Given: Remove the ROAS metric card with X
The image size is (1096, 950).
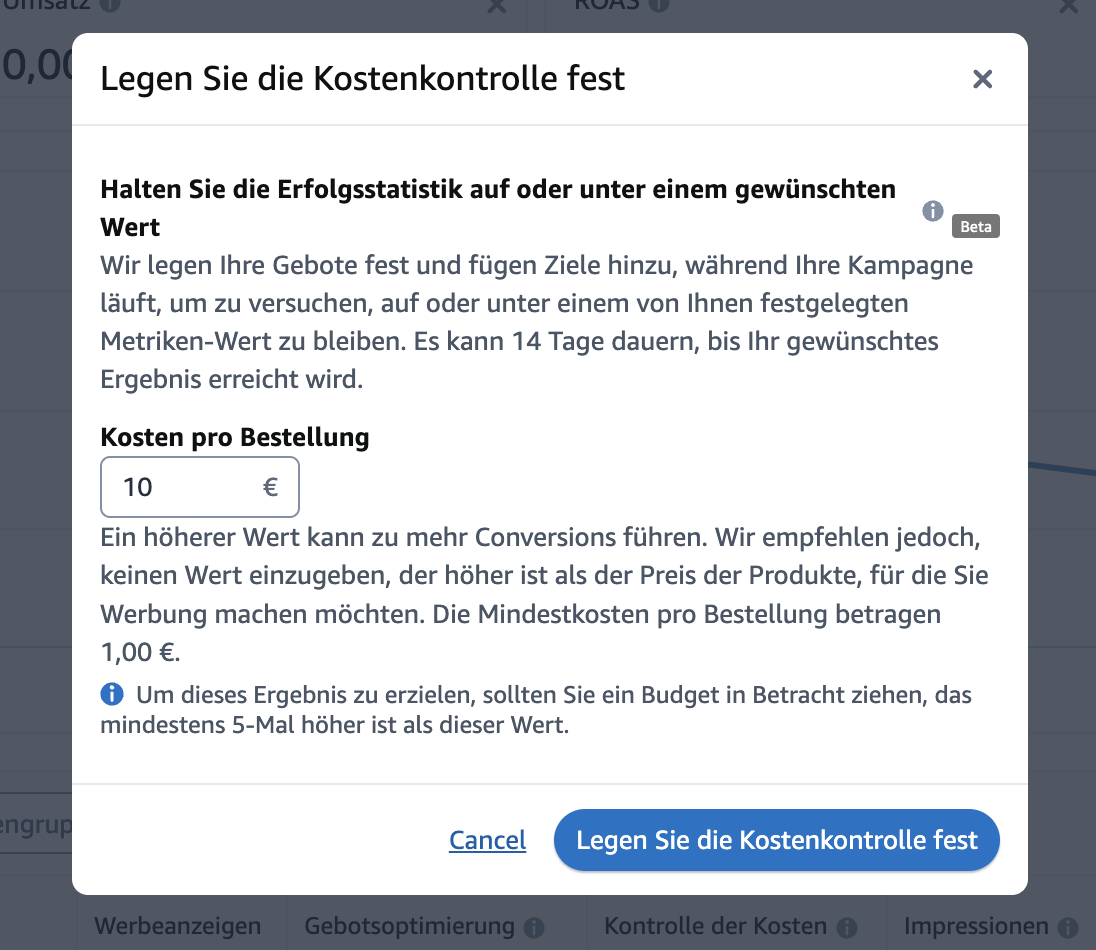Looking at the screenshot, I should tap(1068, 6).
